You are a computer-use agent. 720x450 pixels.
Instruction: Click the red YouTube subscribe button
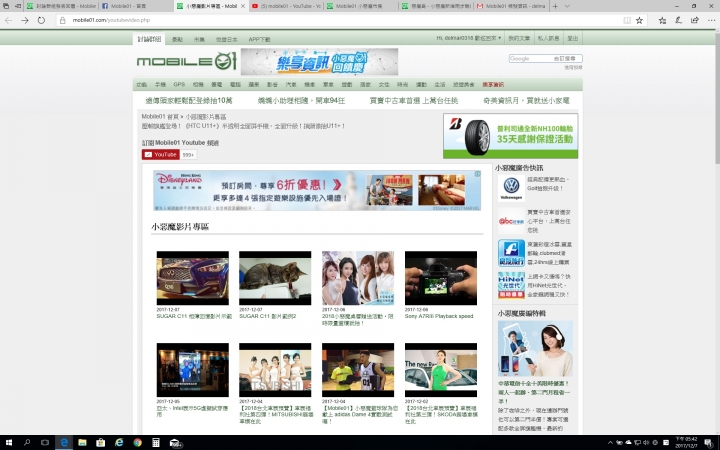pyautogui.click(x=161, y=155)
